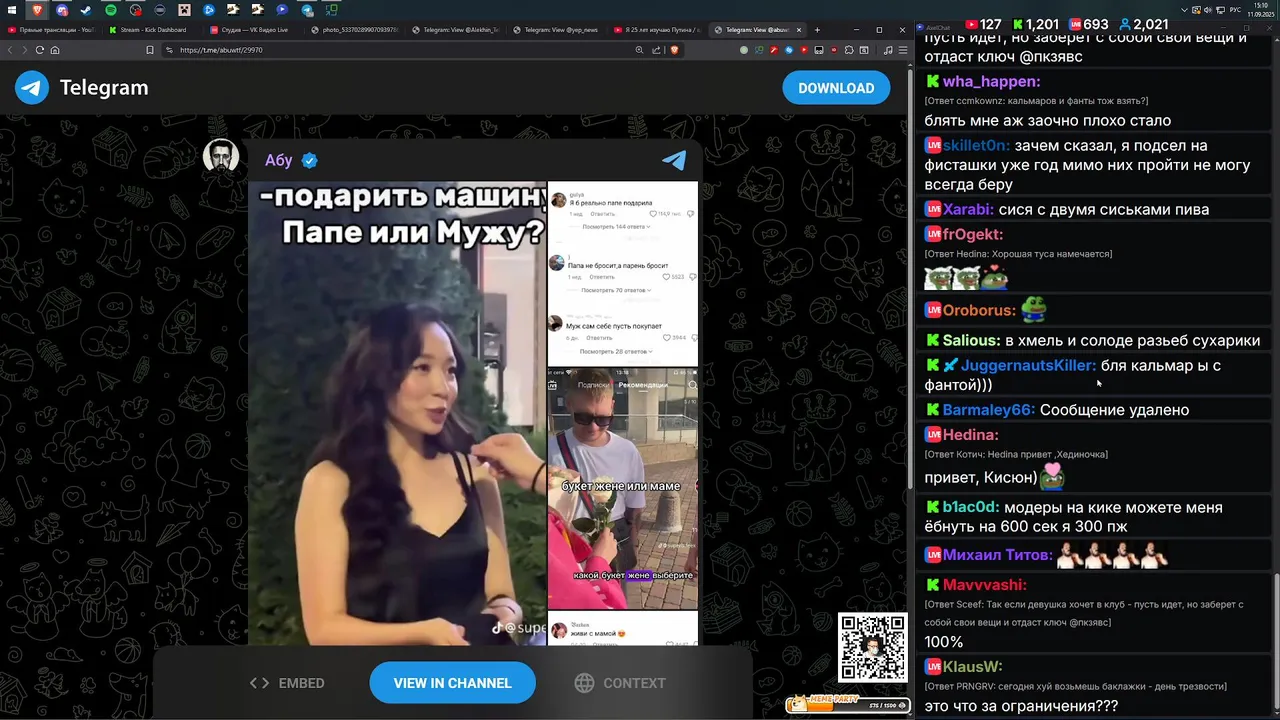Open the browser extensions puzzle icon
The width and height of the screenshot is (1280, 720).
(x=849, y=50)
